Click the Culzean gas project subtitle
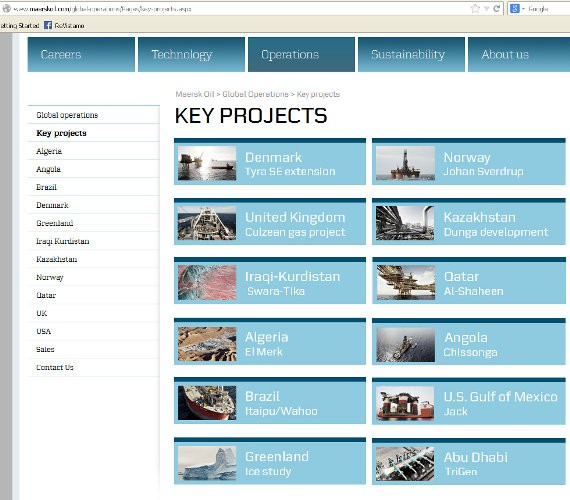The width and height of the screenshot is (570, 500). click(x=295, y=232)
